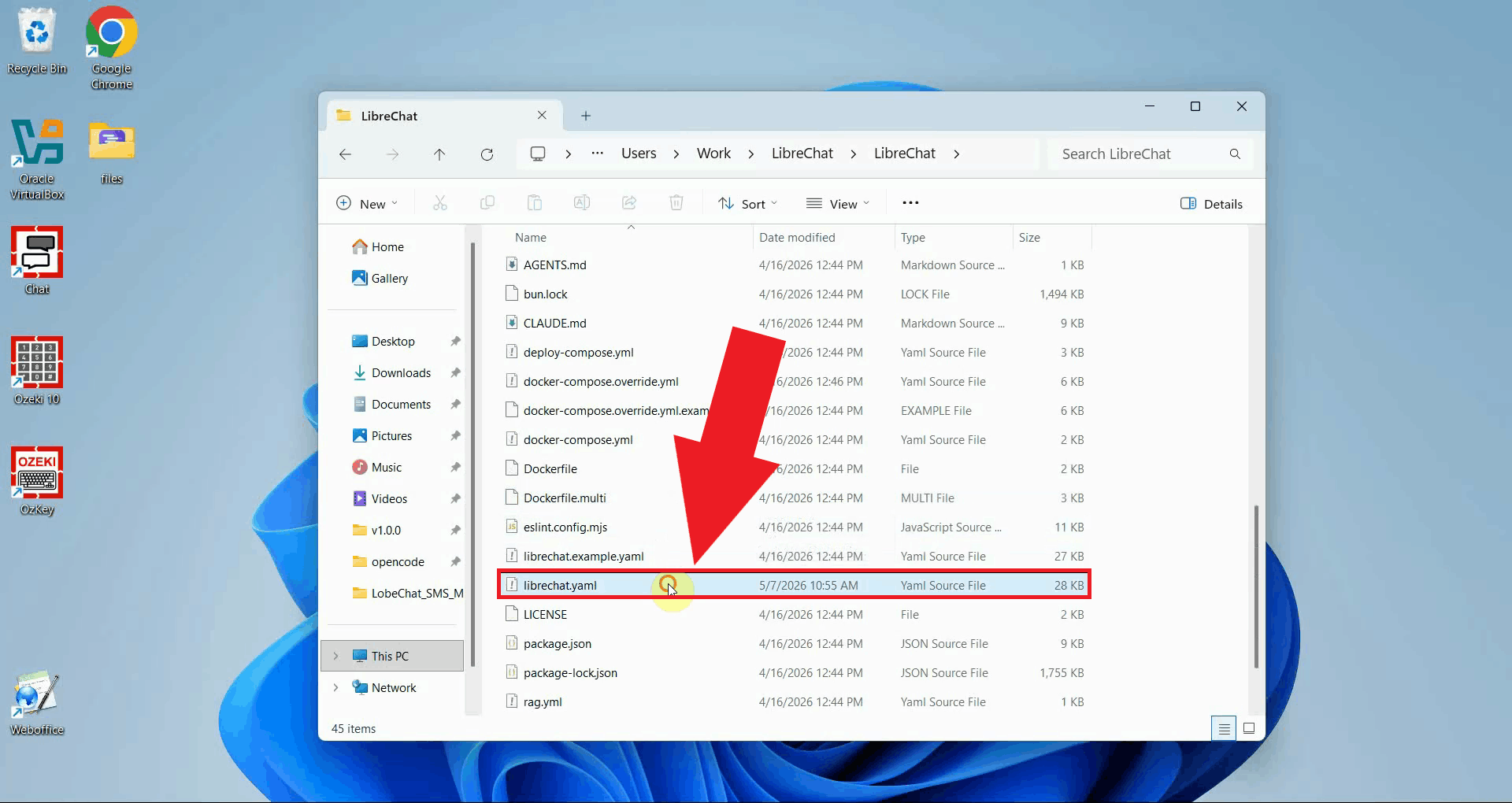The width and height of the screenshot is (1512, 803).
Task: Unpin Pictures from quick access
Action: pyautogui.click(x=455, y=435)
